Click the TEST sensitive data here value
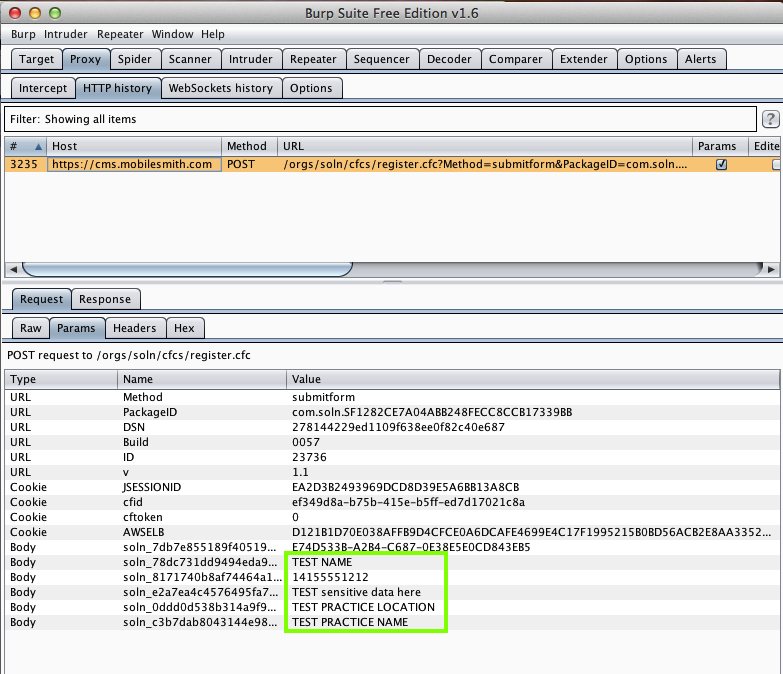Viewport: 783px width, 674px height. click(x=356, y=592)
